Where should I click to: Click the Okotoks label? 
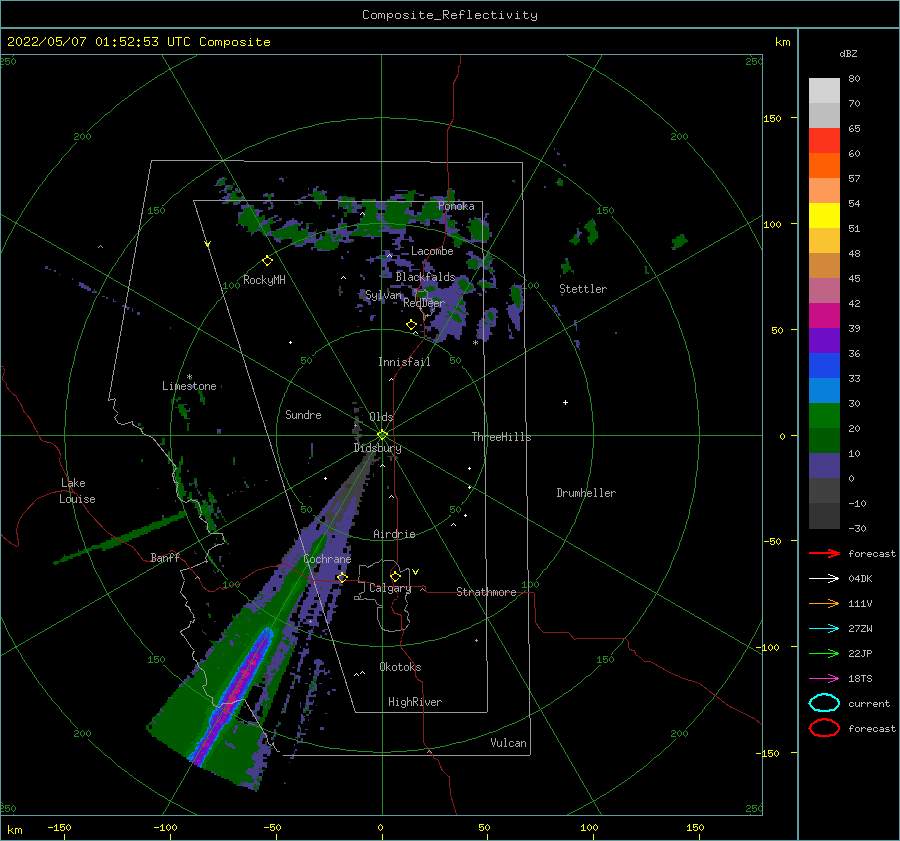[x=400, y=667]
